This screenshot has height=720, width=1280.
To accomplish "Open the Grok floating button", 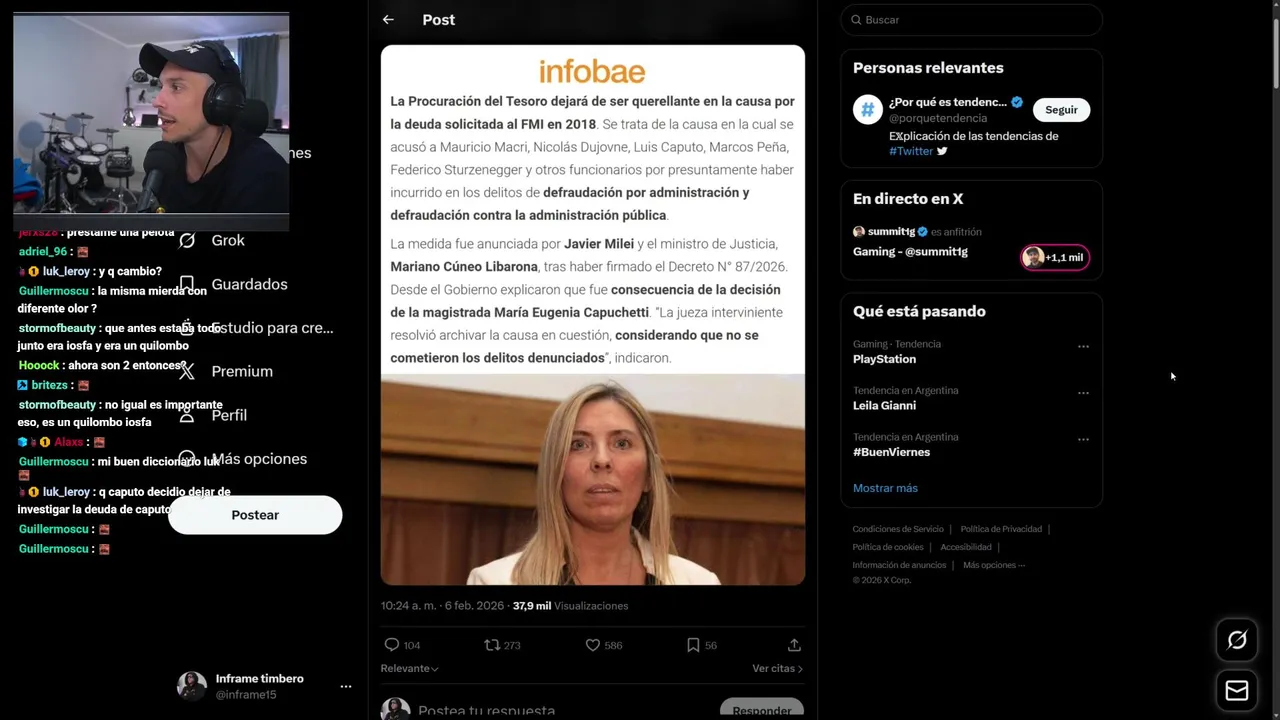I will 1237,640.
